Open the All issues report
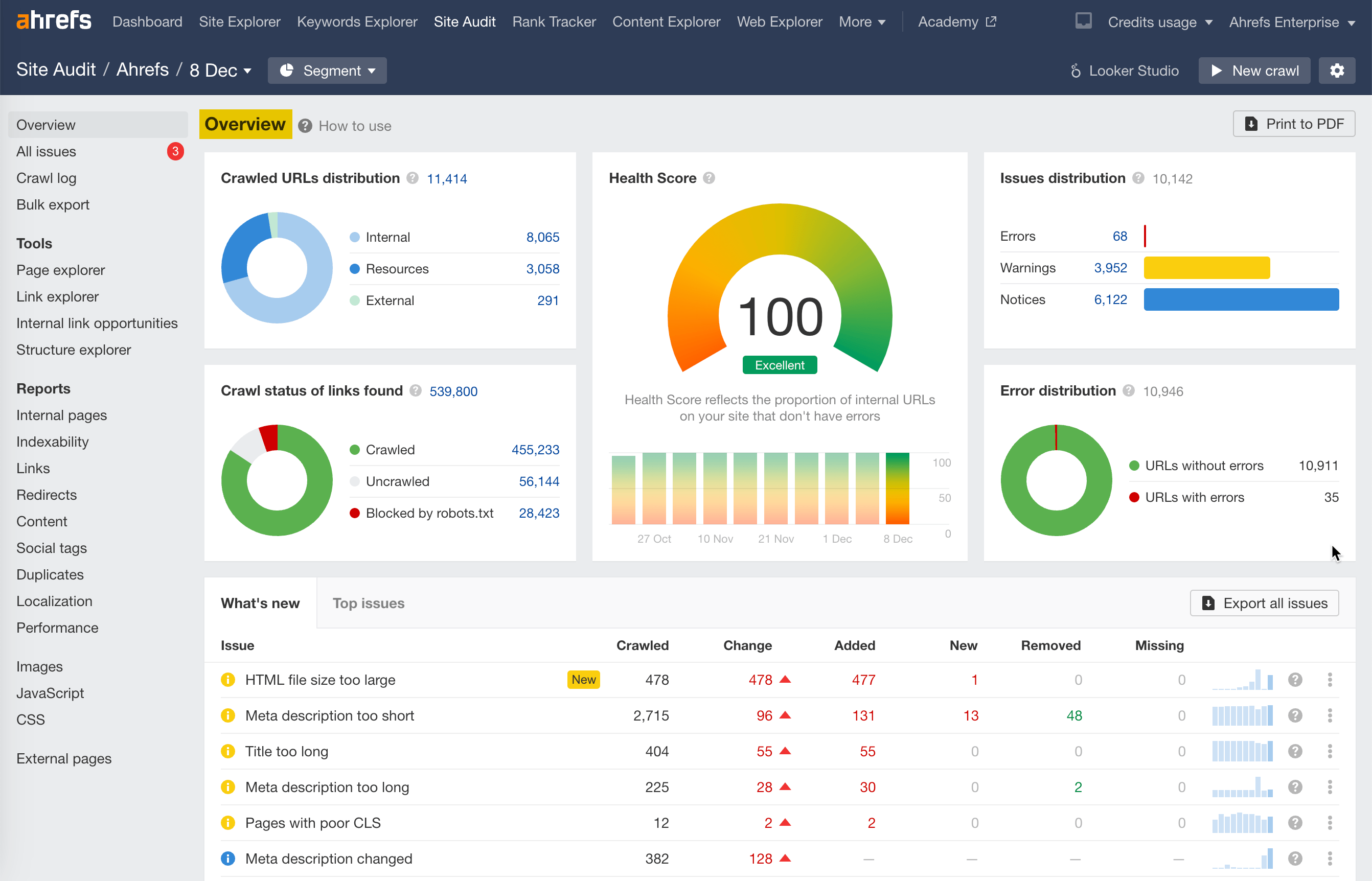This screenshot has height=881, width=1372. point(46,151)
